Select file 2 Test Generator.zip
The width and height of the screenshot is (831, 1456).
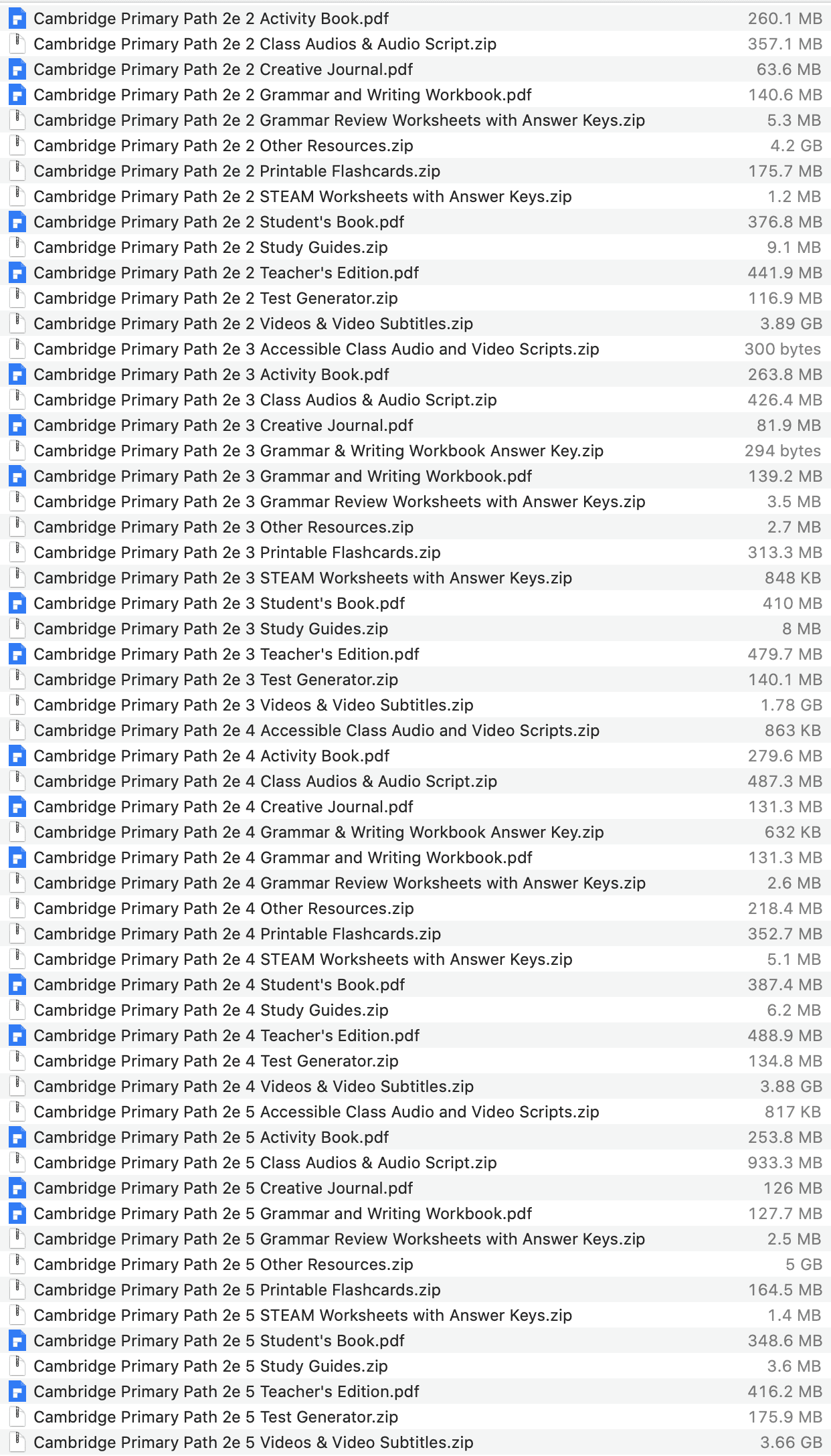[x=415, y=298]
